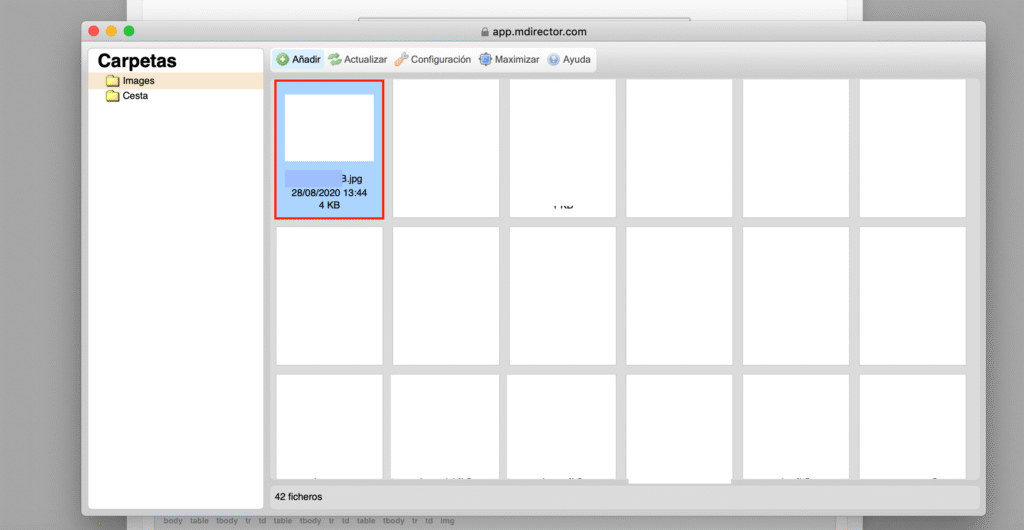Click the green plus Añadir icon
The width and height of the screenshot is (1024, 530).
coord(283,60)
